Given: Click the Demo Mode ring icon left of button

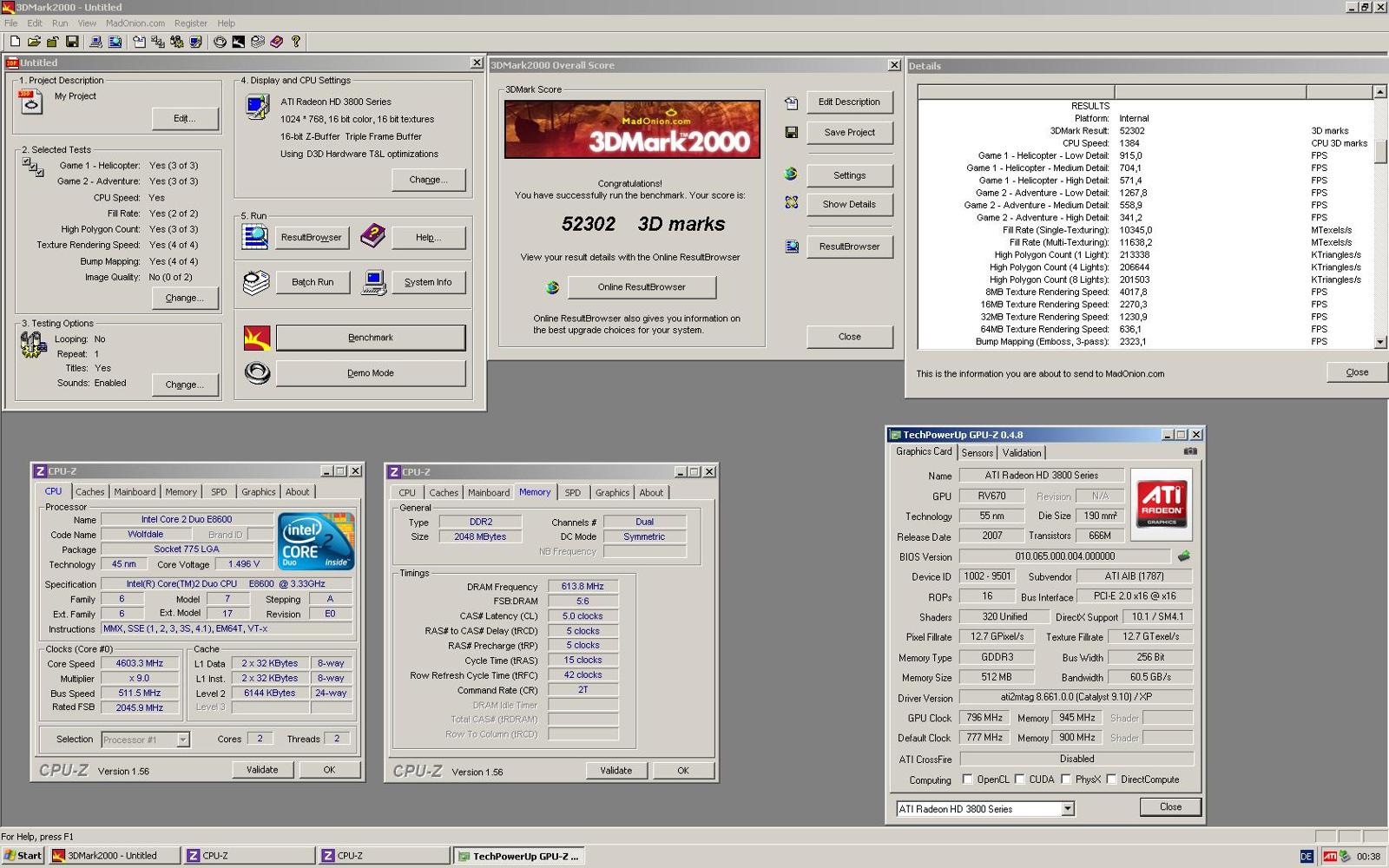Looking at the screenshot, I should (x=257, y=373).
